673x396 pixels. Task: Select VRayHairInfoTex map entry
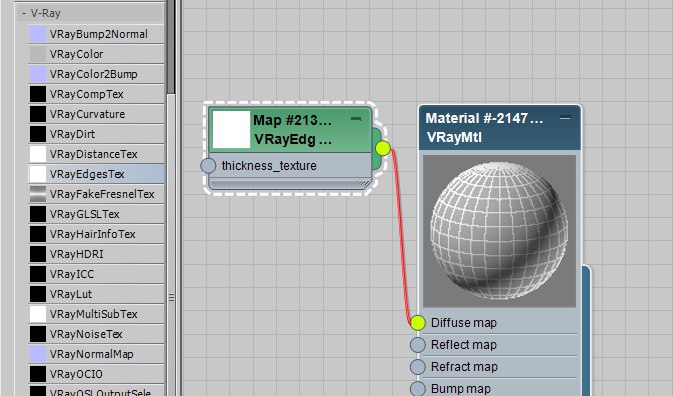click(x=96, y=234)
